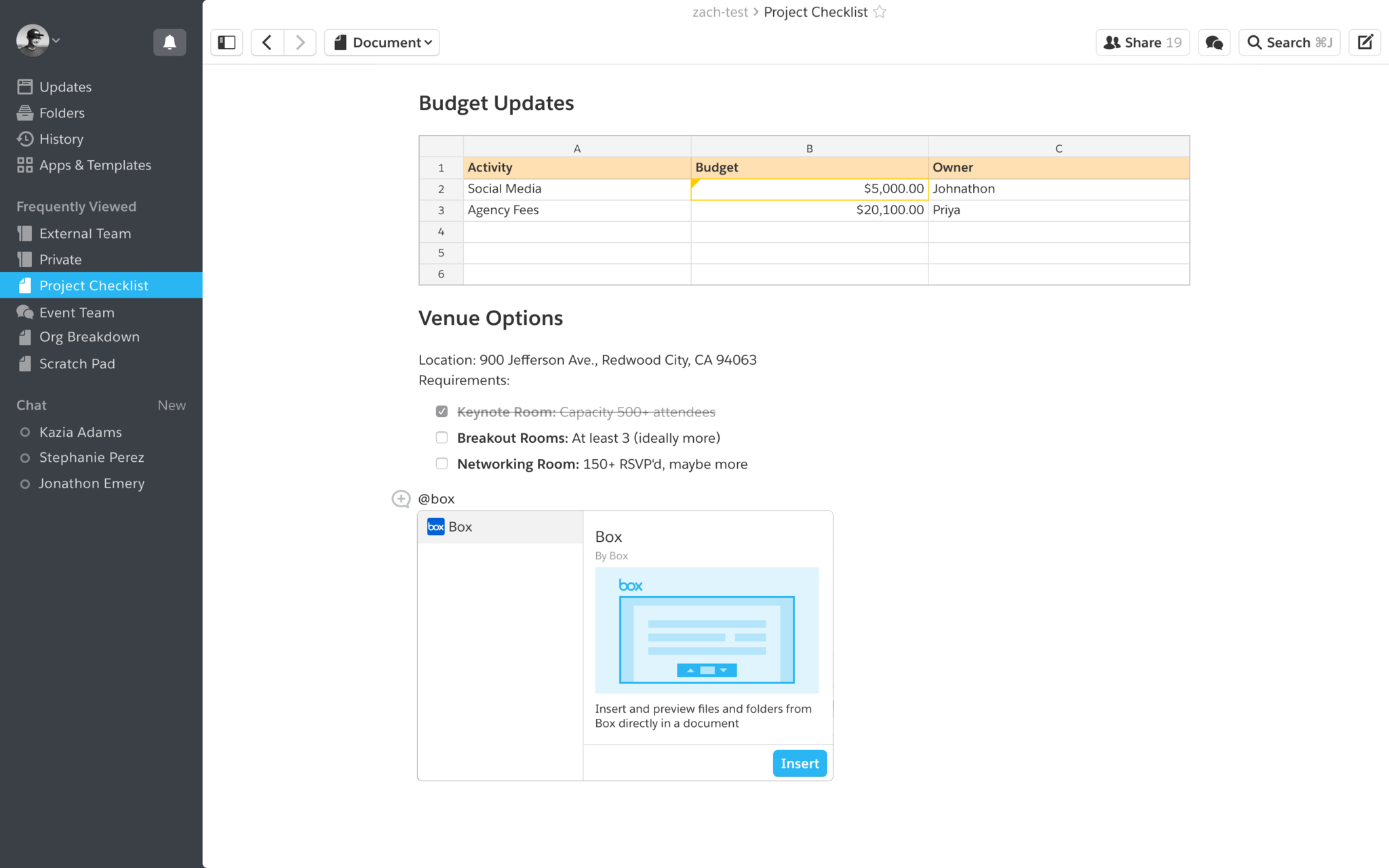The width and height of the screenshot is (1389, 868).
Task: Click the Location address line
Action: point(587,360)
